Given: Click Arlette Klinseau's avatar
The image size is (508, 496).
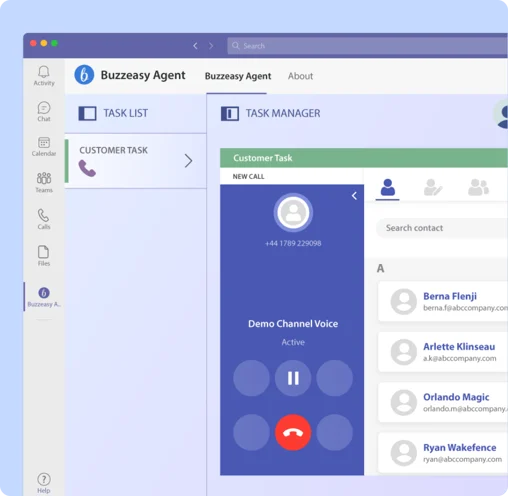Looking at the screenshot, I should pyautogui.click(x=404, y=352).
